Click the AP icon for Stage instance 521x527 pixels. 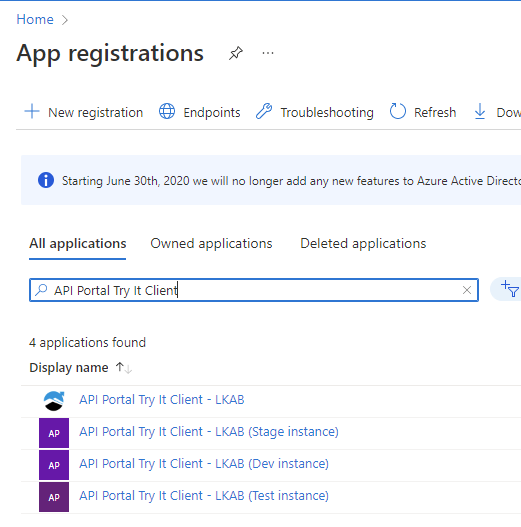pyautogui.click(x=54, y=433)
